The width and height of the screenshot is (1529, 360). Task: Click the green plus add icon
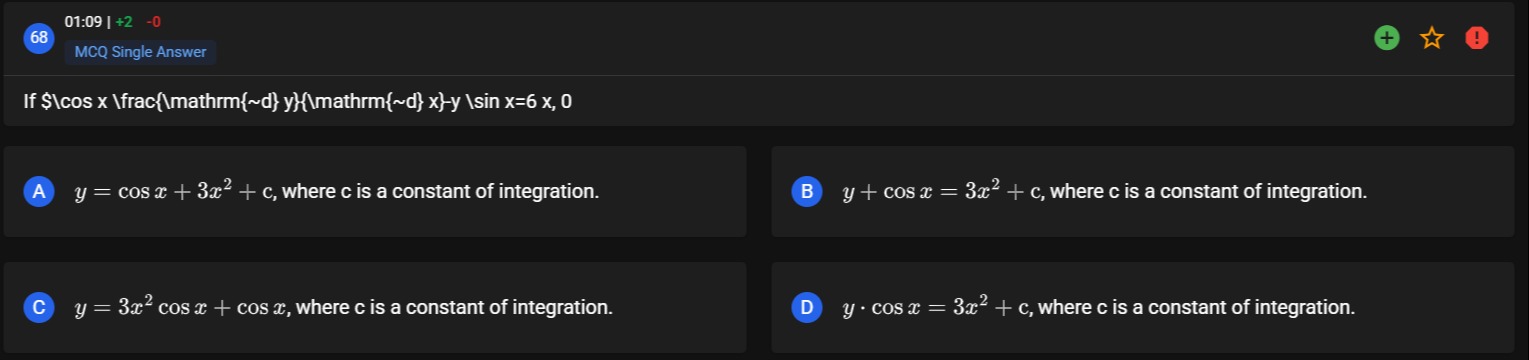[1386, 38]
